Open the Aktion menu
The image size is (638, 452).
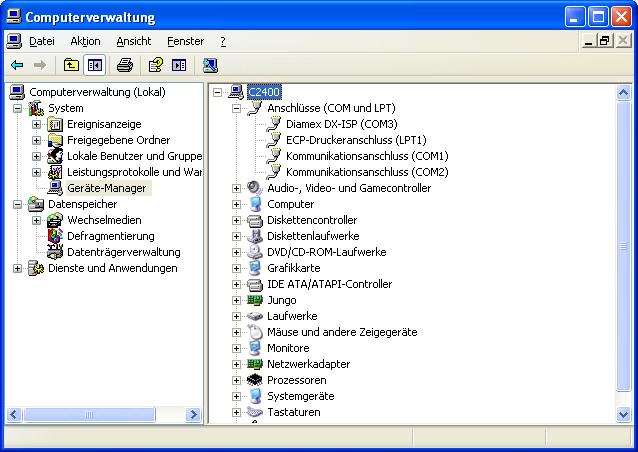point(85,41)
